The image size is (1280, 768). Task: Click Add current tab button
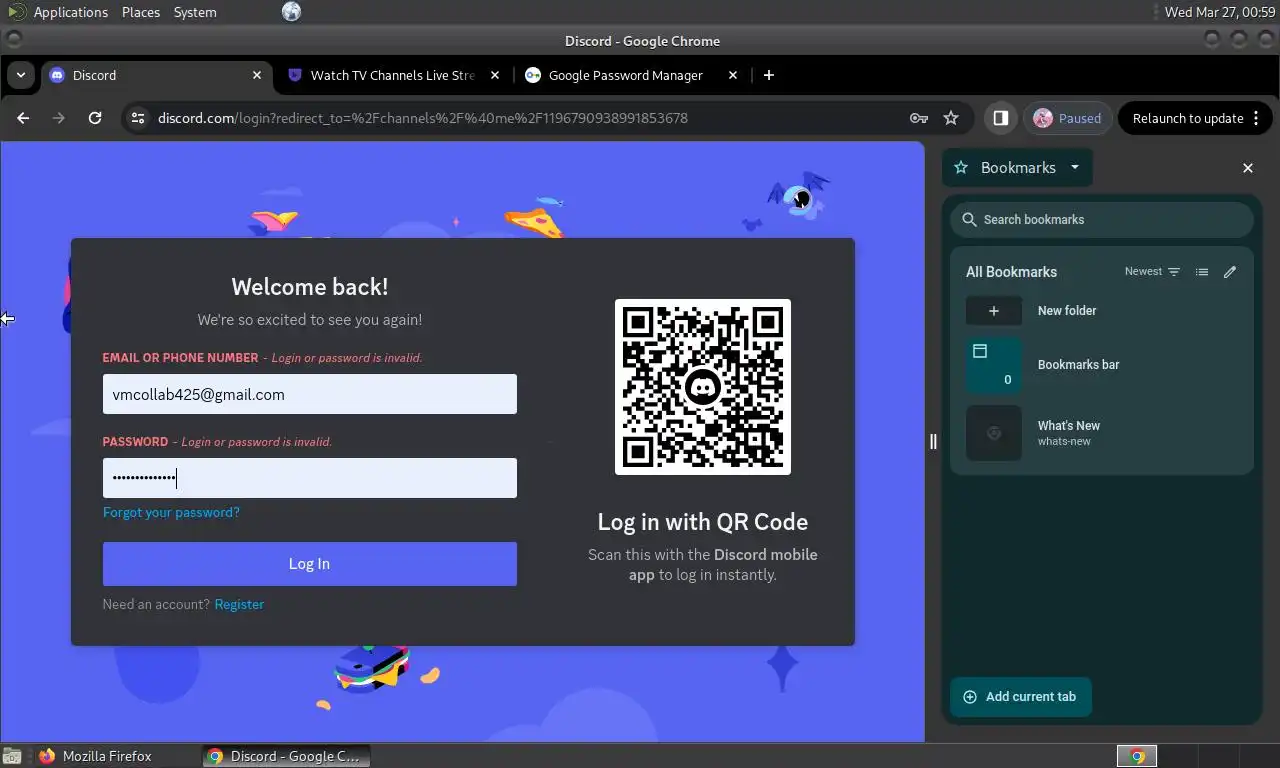pos(1020,697)
